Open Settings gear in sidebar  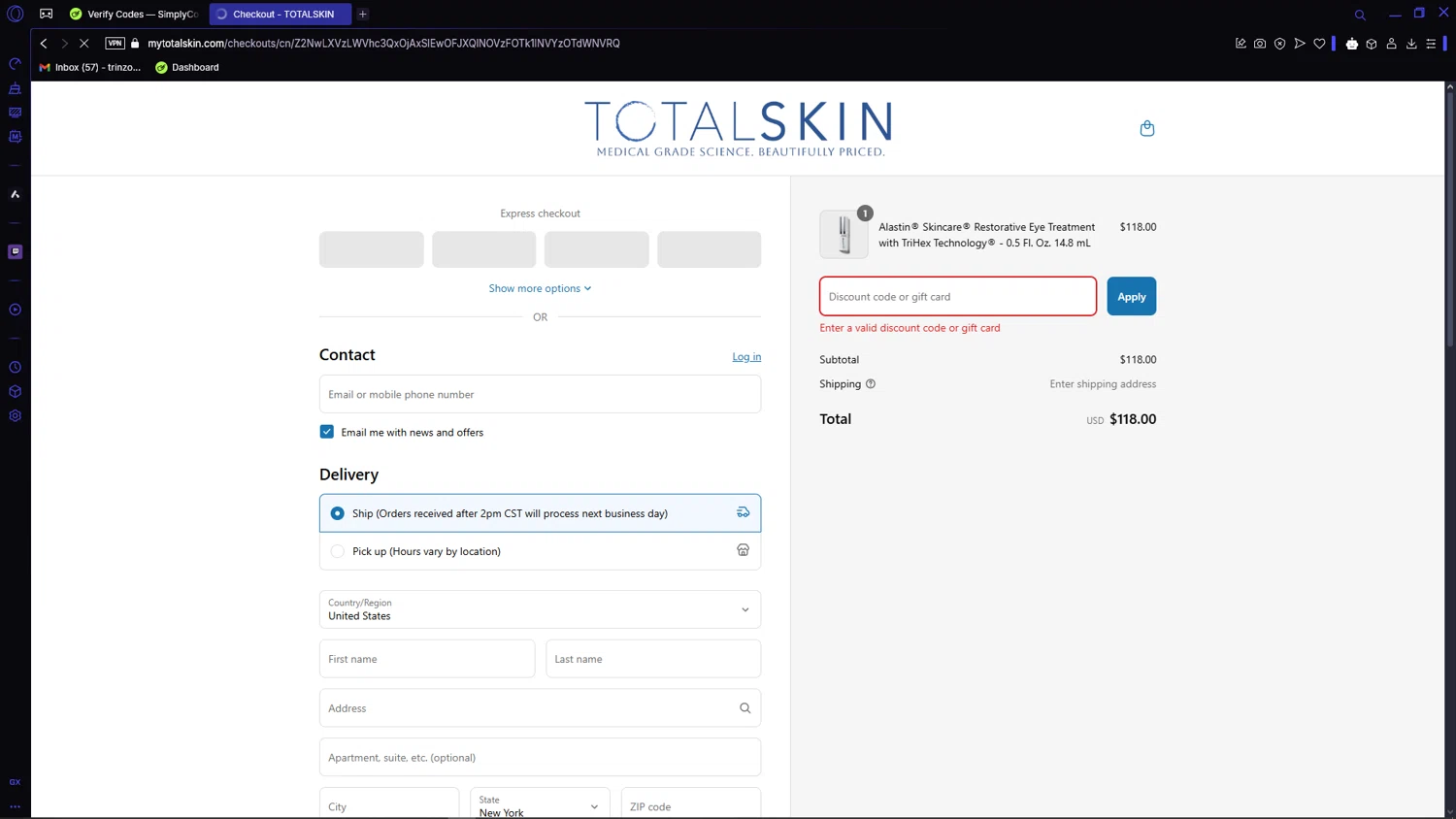coord(16,415)
